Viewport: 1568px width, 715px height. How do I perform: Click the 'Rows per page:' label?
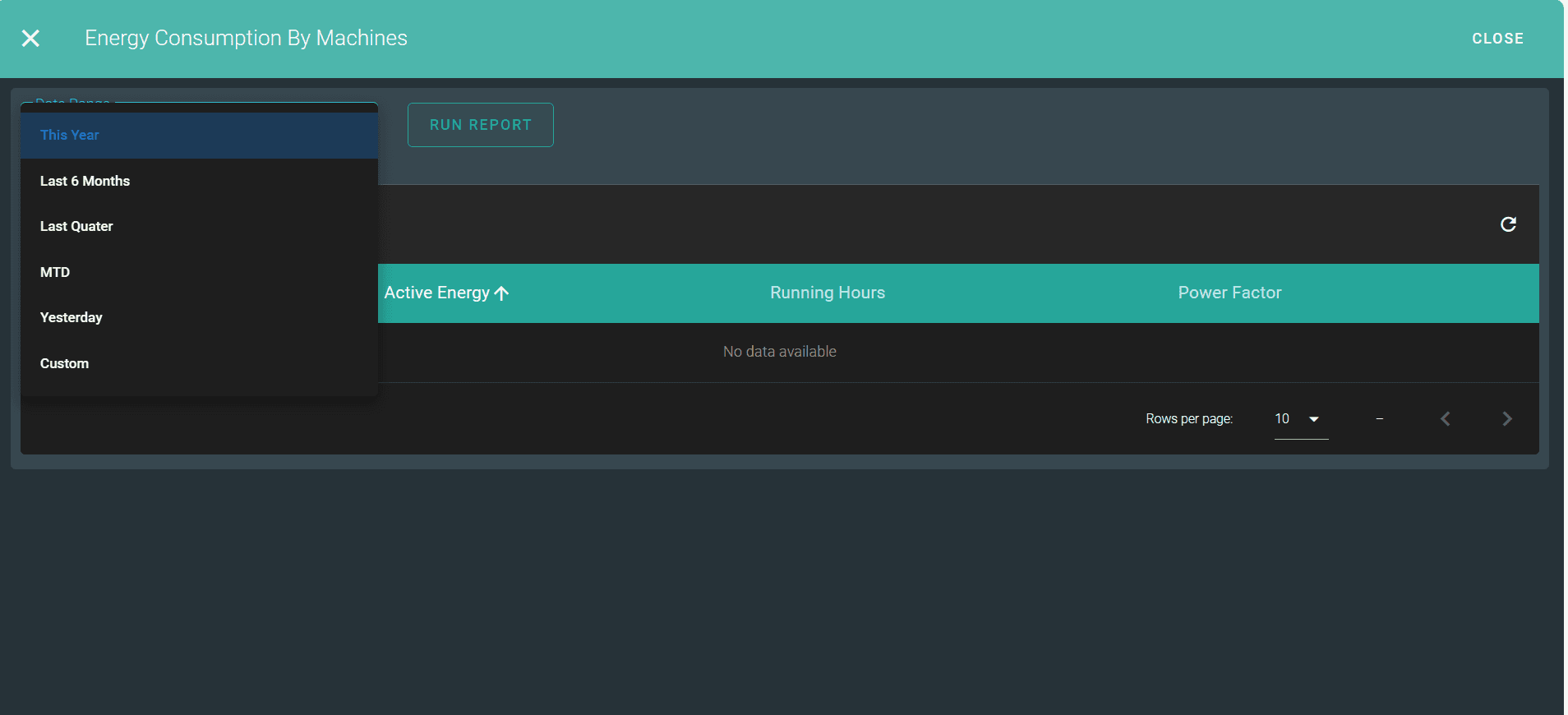1189,419
